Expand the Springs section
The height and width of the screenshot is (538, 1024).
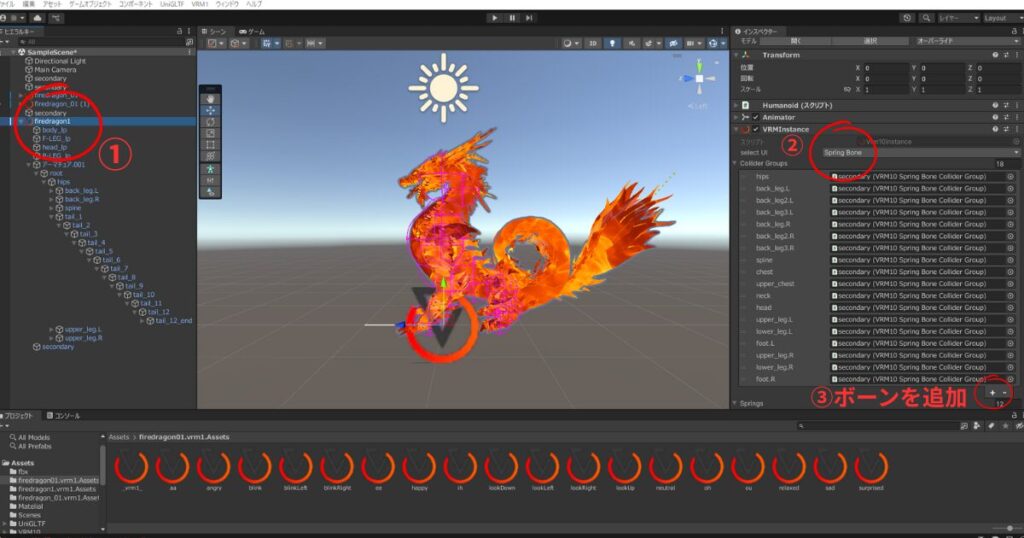[735, 403]
